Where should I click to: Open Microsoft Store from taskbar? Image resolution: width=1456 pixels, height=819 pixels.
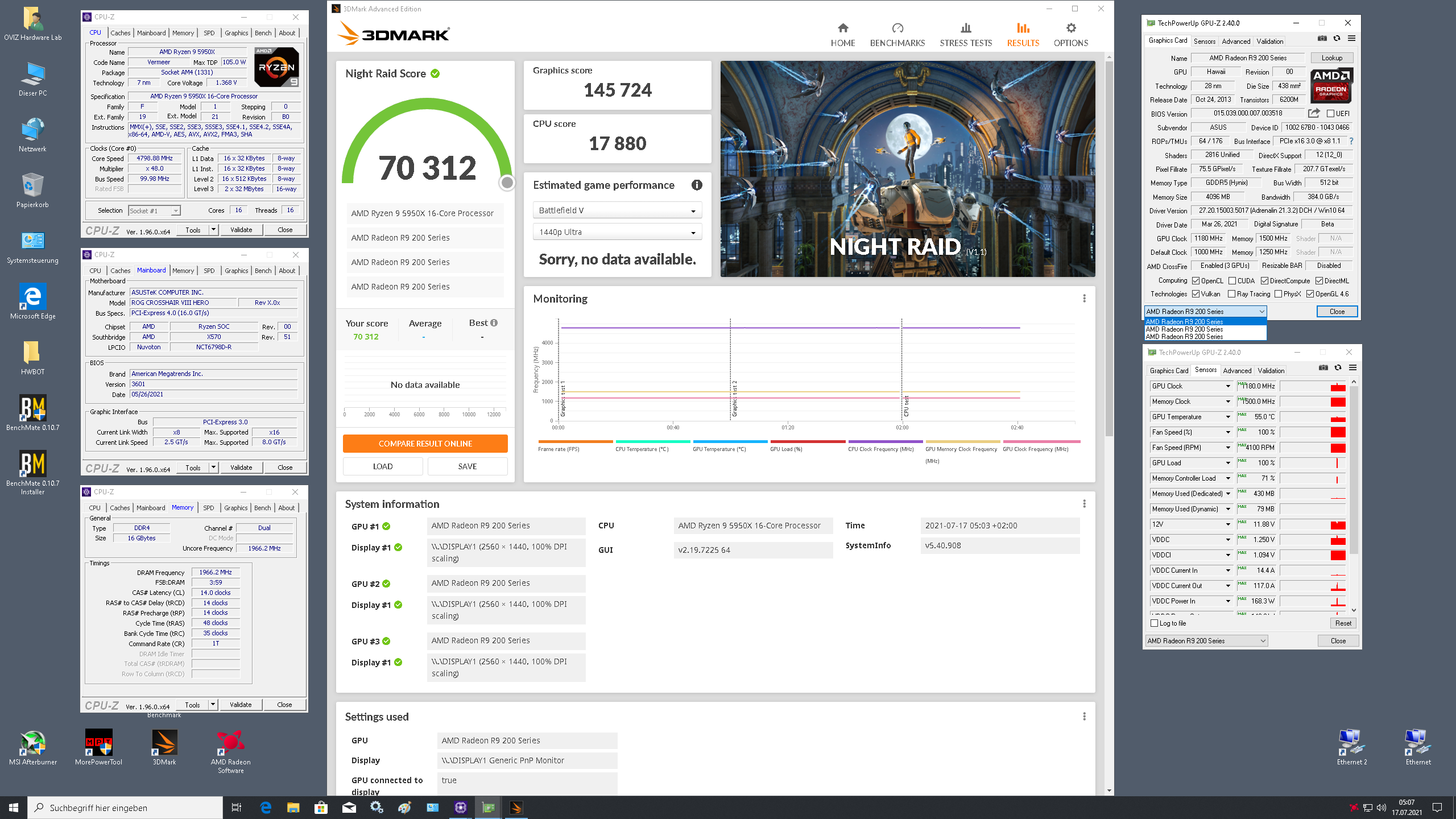(x=321, y=808)
